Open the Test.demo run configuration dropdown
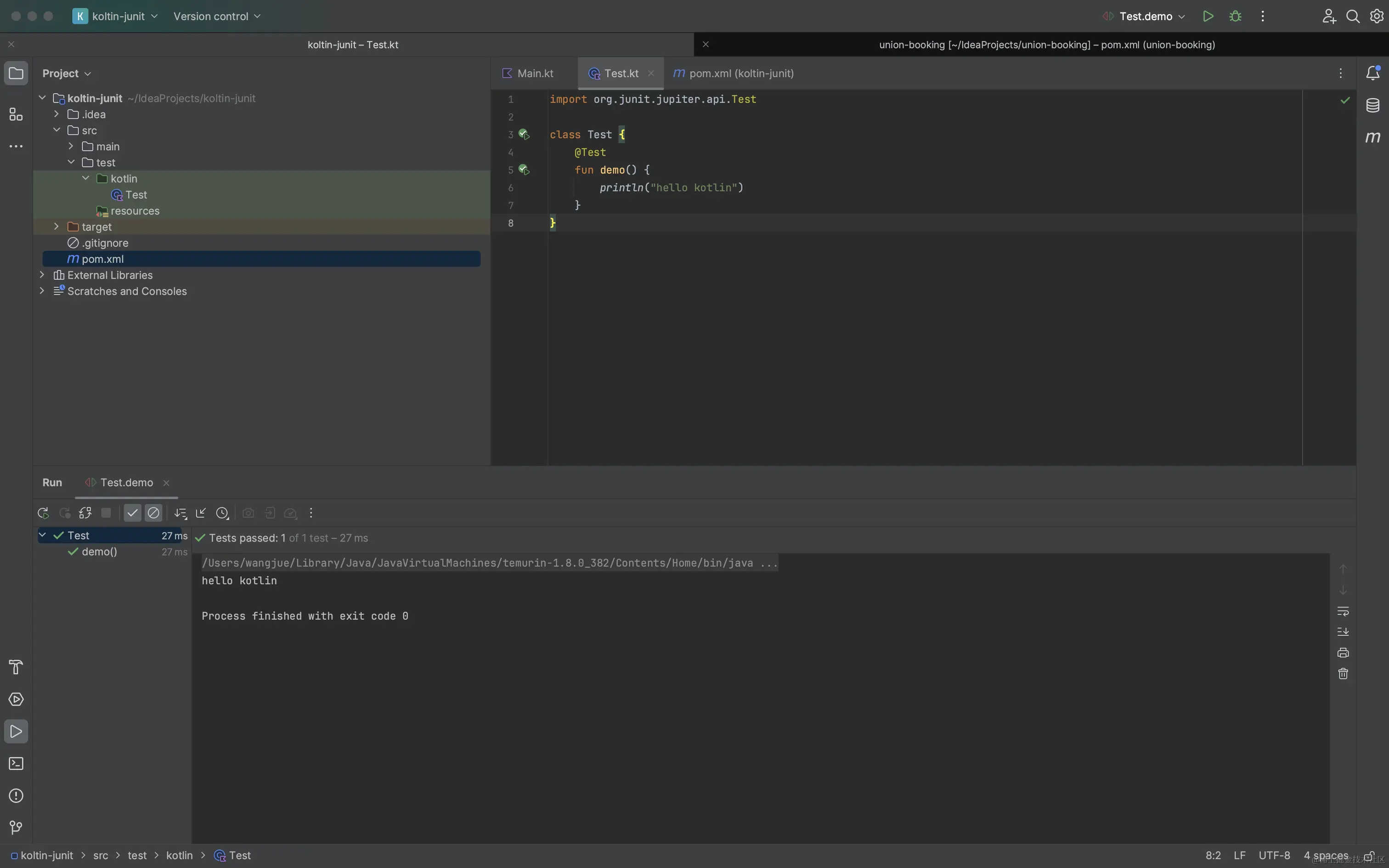This screenshot has height=868, width=1389. [x=1144, y=16]
